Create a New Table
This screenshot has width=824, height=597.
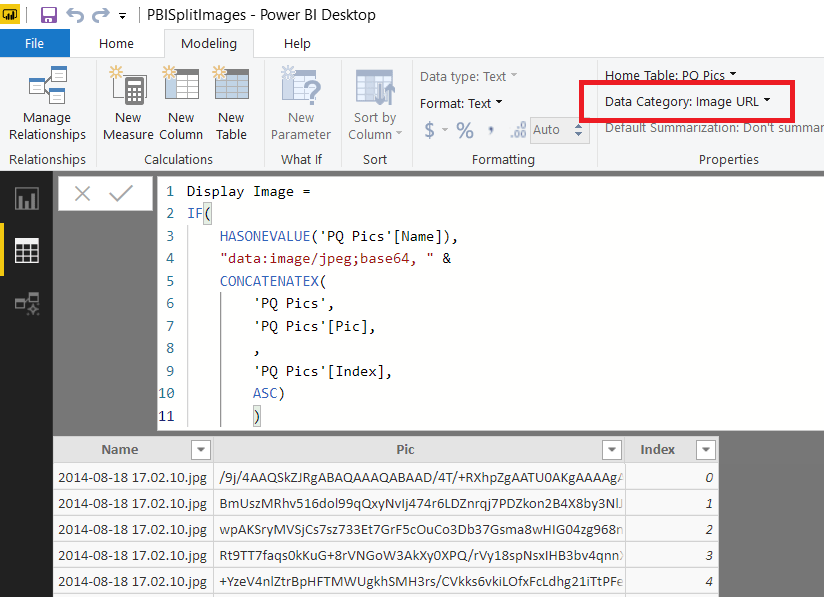[231, 104]
